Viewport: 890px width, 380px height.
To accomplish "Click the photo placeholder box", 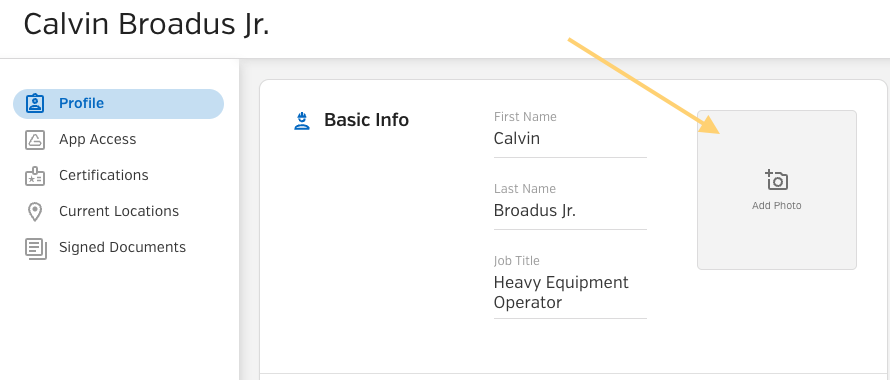I will (776, 190).
